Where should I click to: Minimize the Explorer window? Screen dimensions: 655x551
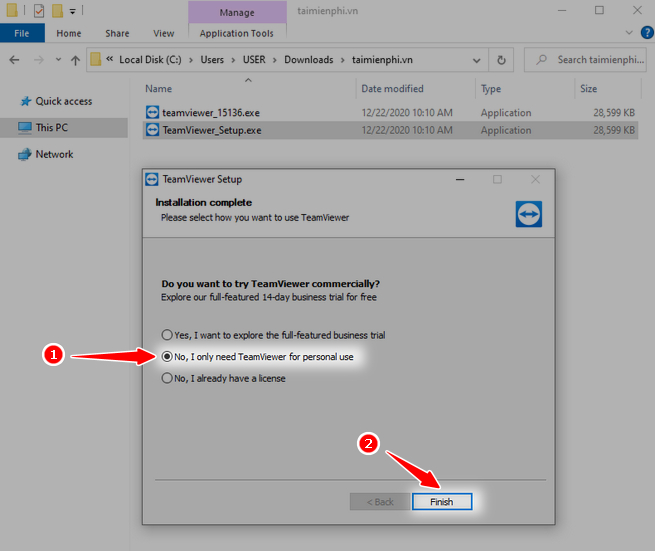[x=562, y=10]
